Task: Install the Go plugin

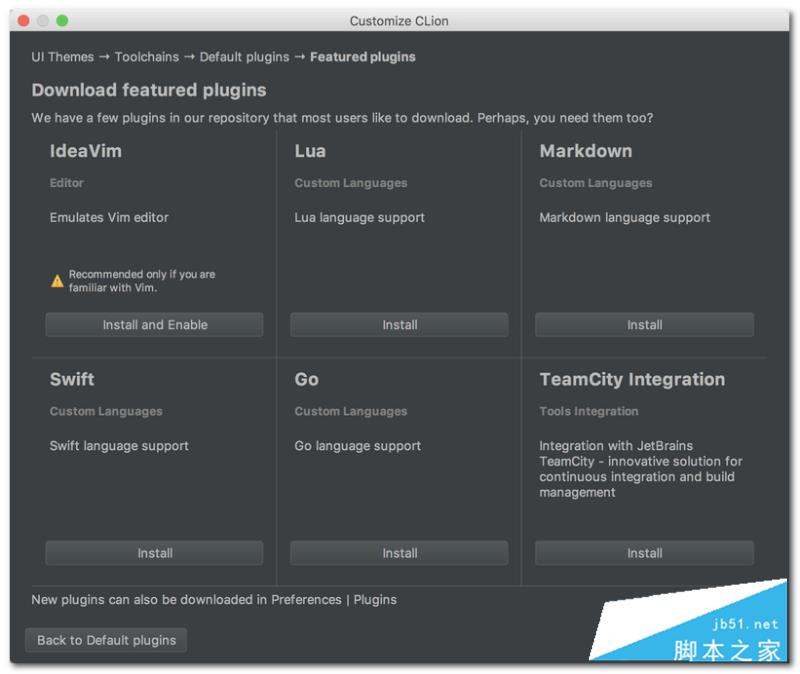Action: [399, 553]
